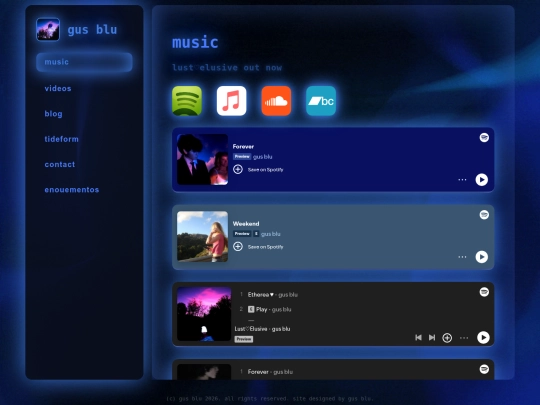This screenshot has height=405, width=540.
Task: Open the blog section
Action: [53, 114]
